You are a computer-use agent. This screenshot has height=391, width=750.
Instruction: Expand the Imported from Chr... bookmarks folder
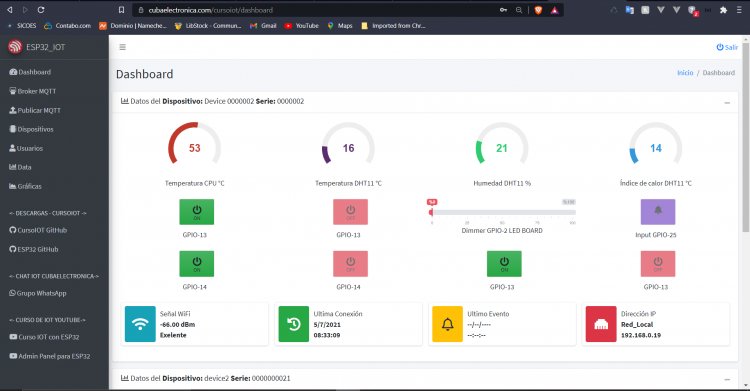click(393, 26)
